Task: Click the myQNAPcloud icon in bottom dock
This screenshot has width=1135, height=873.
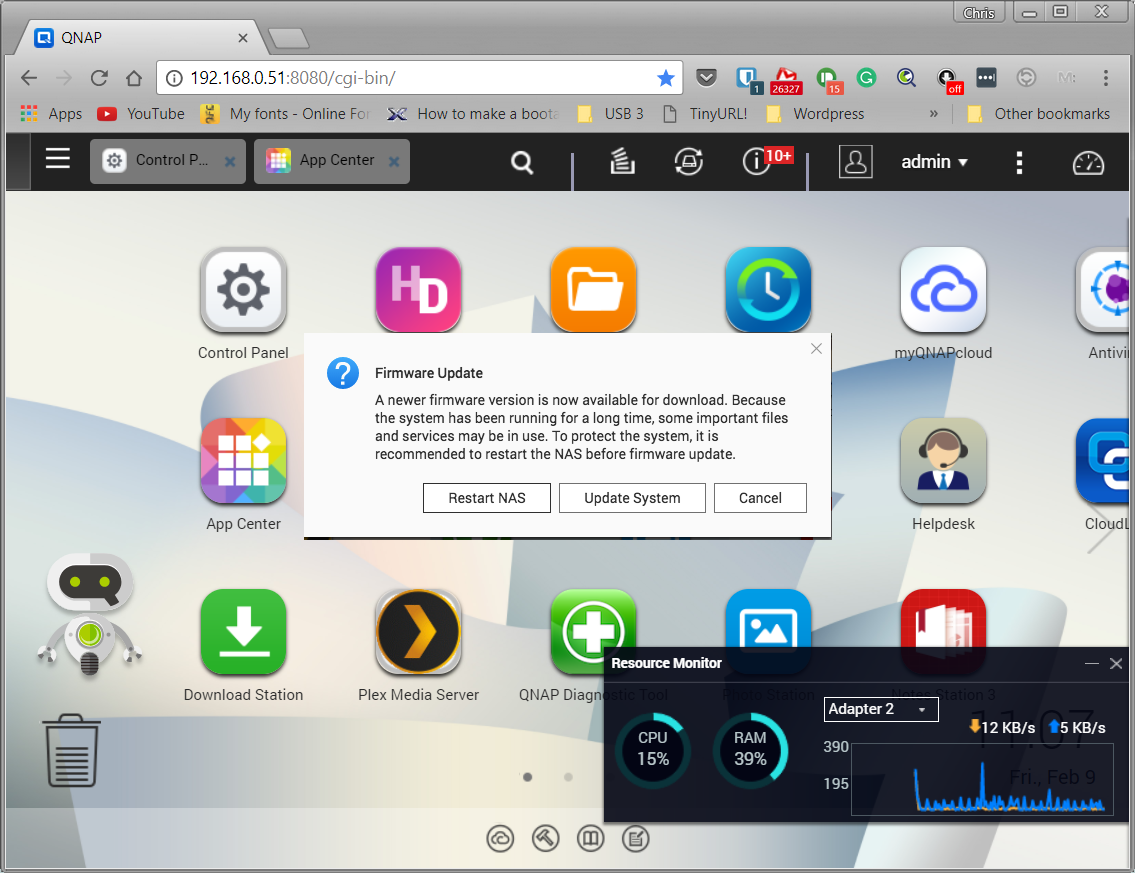Action: pos(500,839)
